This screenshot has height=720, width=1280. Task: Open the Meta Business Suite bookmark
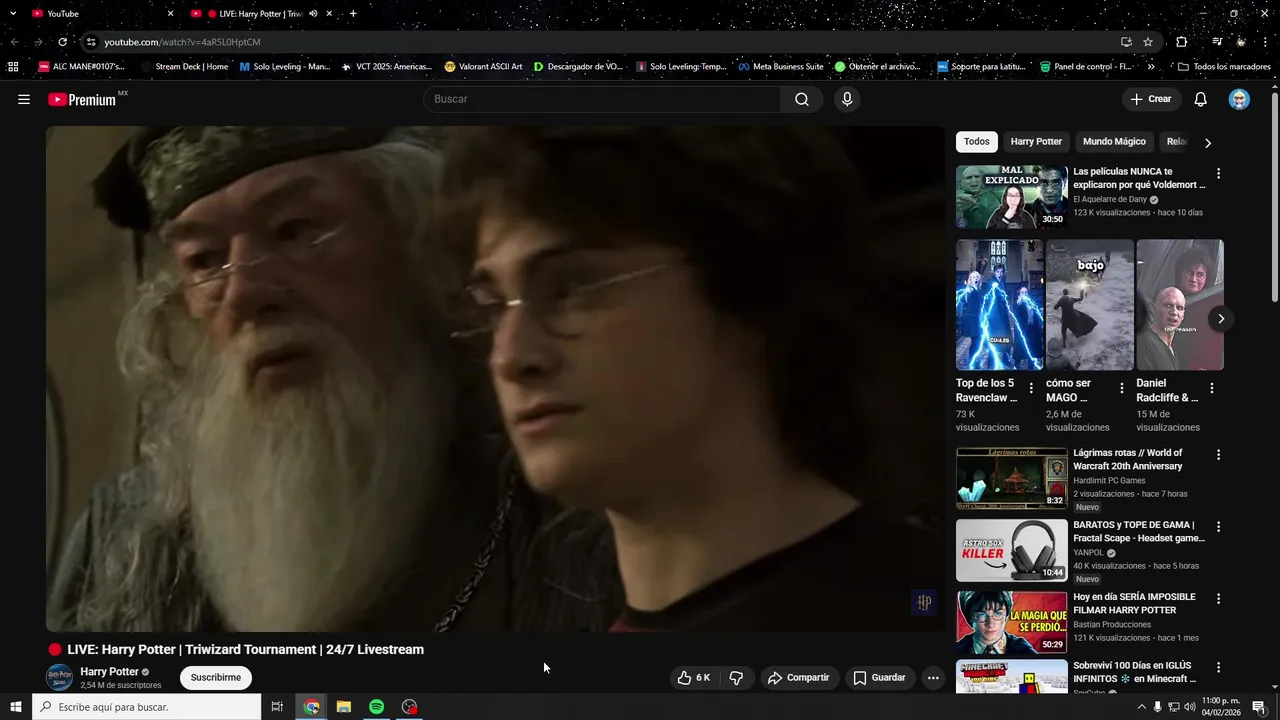781,67
